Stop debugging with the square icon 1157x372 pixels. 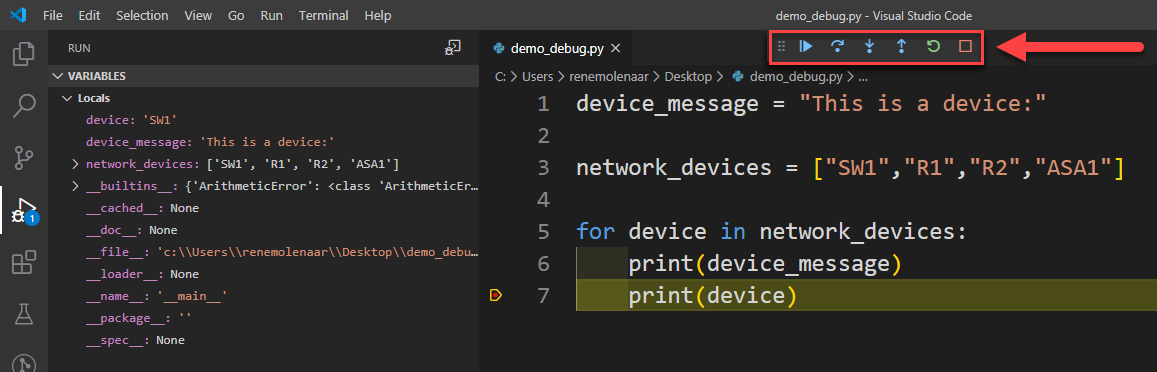tap(965, 46)
